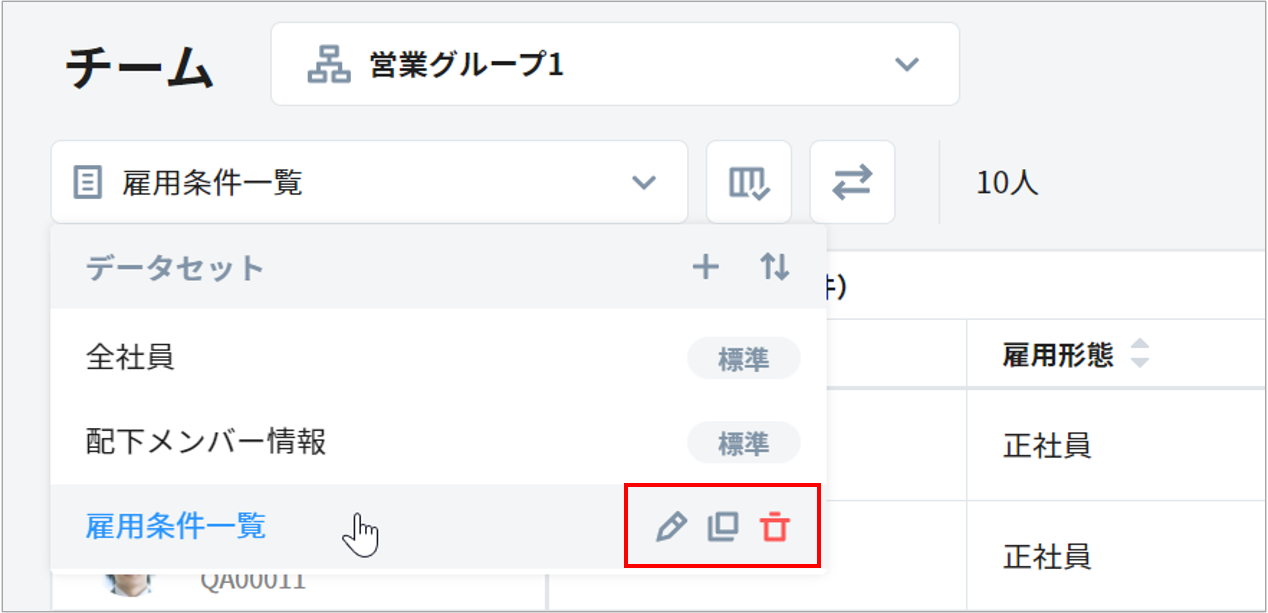This screenshot has height=613, width=1268.
Task: Click the duplicate dataset icon
Action: (x=722, y=527)
